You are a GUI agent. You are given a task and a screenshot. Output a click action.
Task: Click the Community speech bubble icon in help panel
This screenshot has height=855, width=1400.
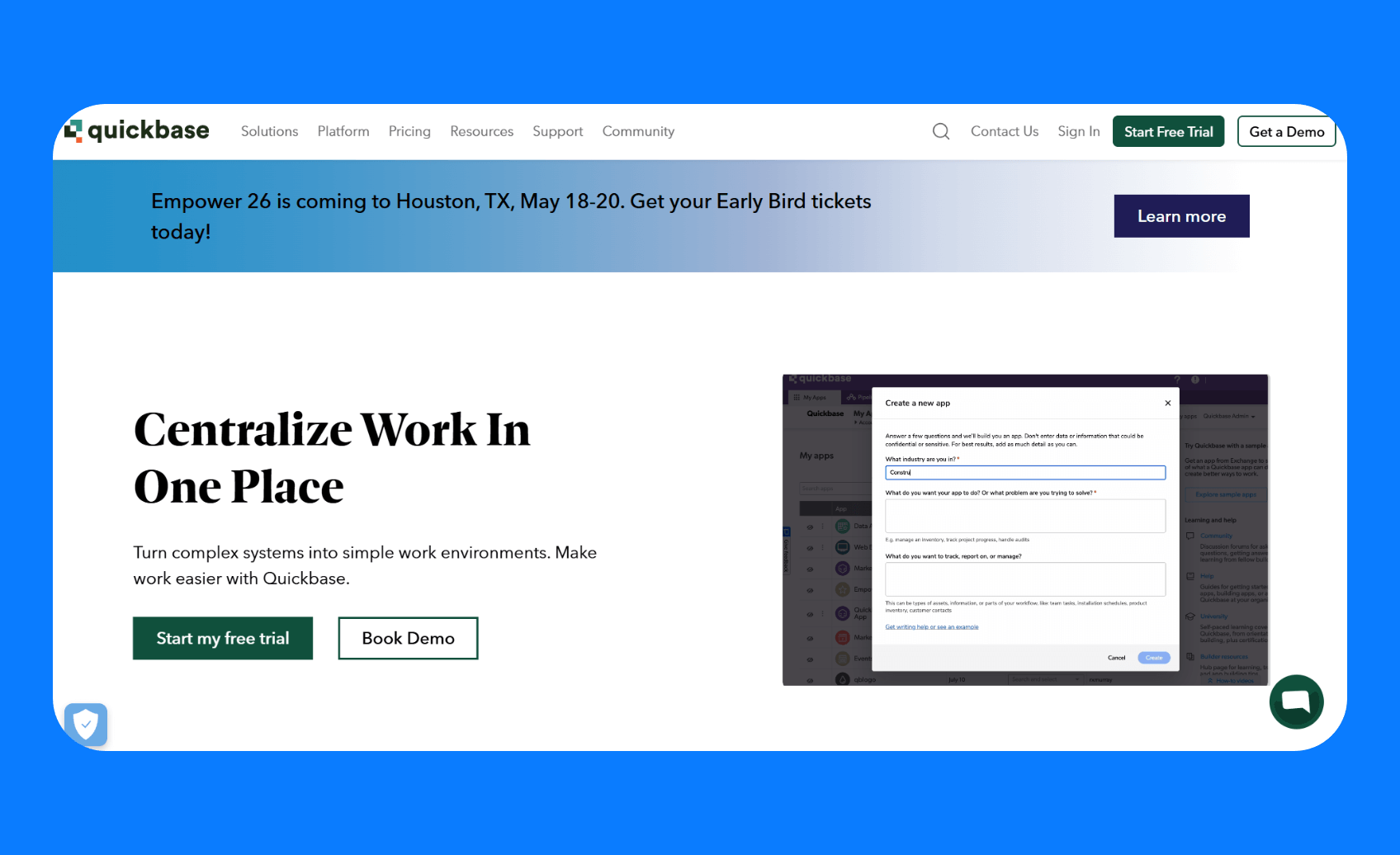(1190, 536)
